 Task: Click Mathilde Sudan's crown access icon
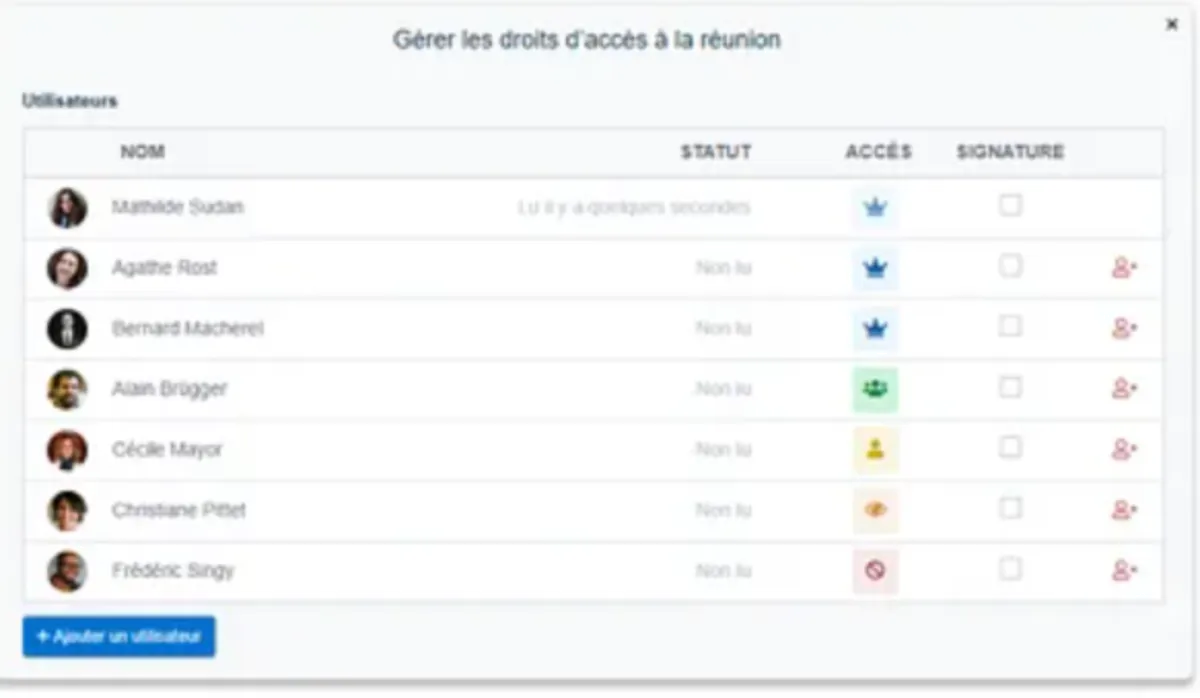pos(876,208)
